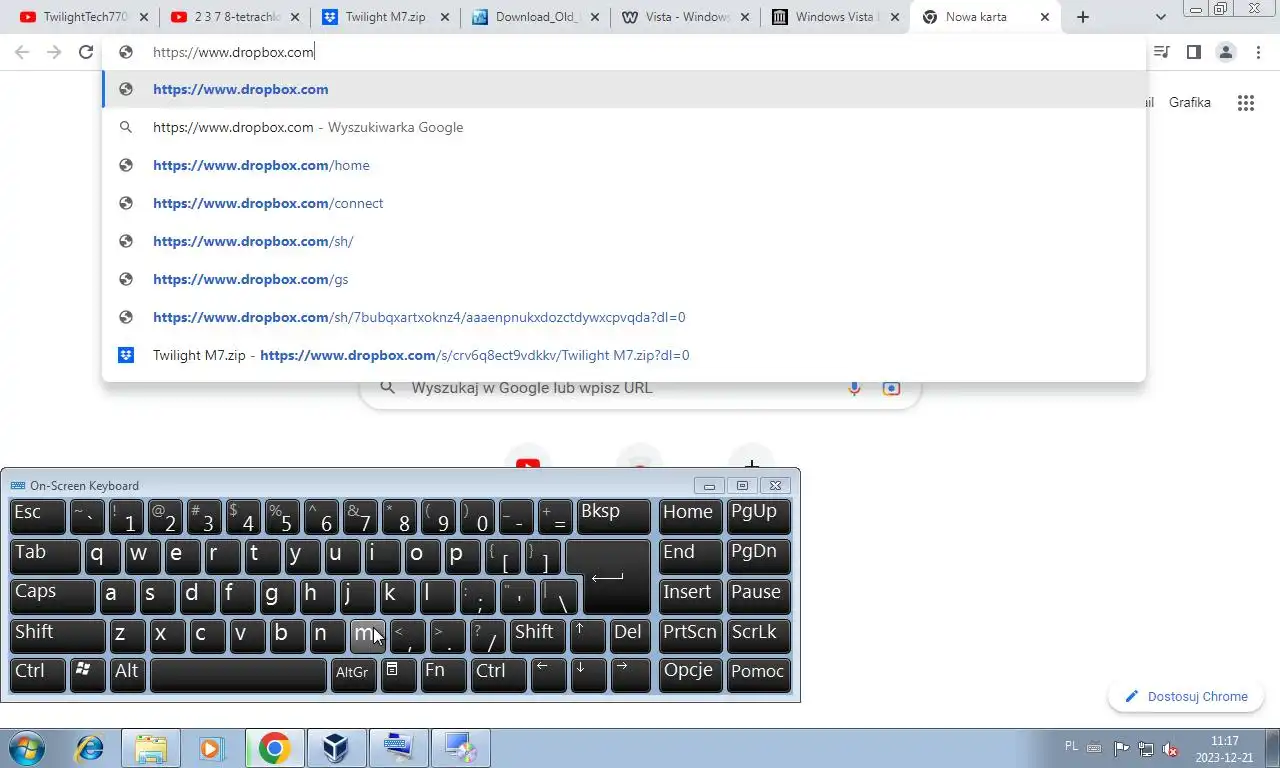Viewport: 1280px width, 768px height.
Task: Click the Windows logo key on keyboard
Action: coord(87,674)
